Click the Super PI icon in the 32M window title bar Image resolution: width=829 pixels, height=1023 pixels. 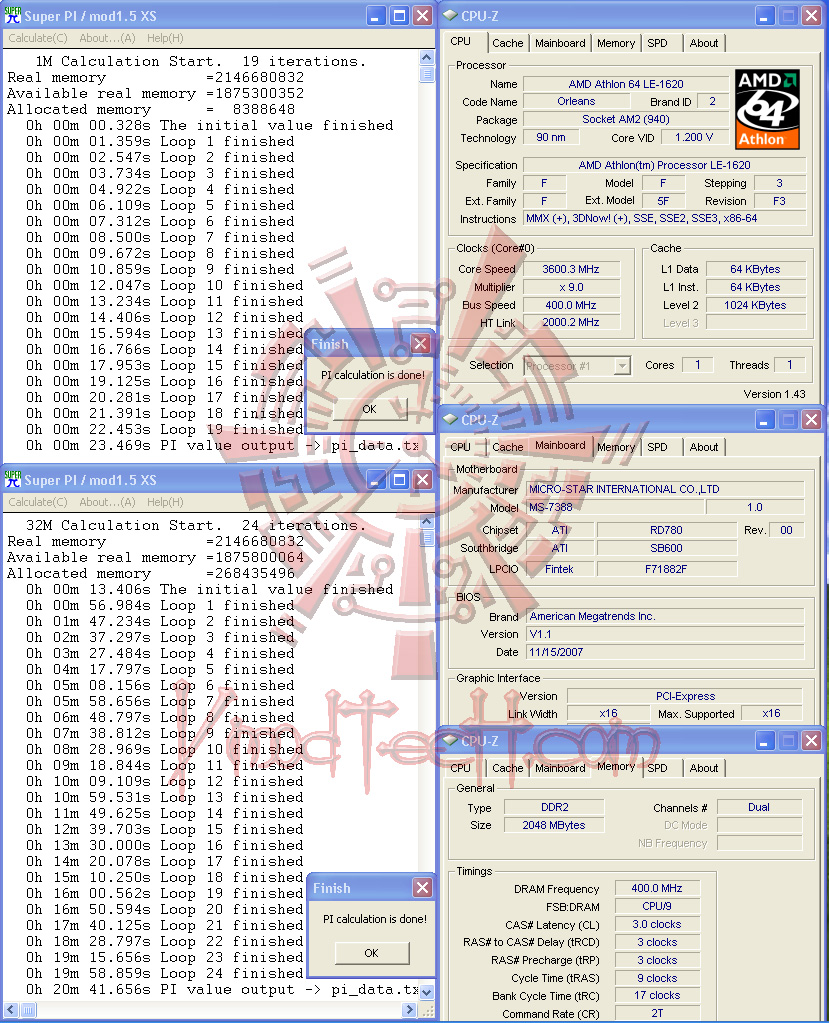coord(12,480)
